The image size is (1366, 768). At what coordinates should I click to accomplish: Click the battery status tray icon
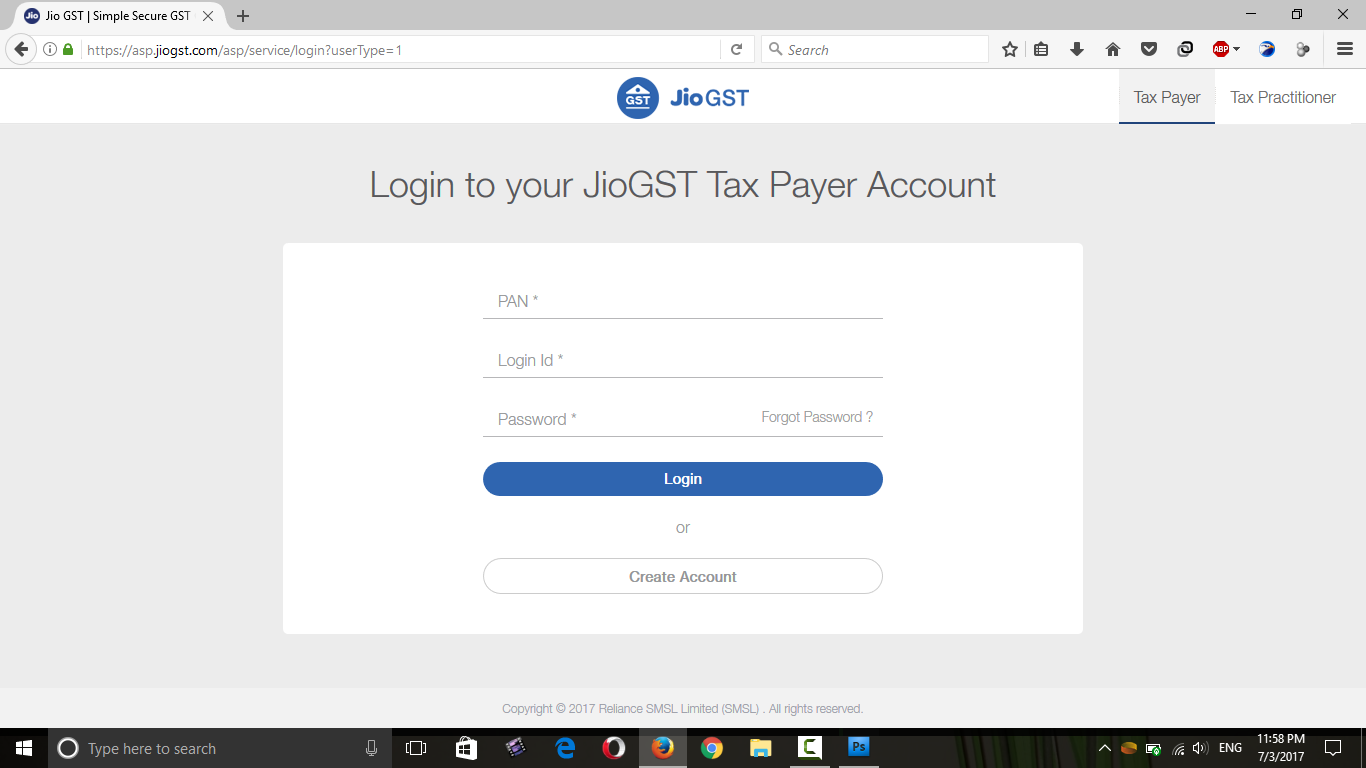(x=1153, y=748)
